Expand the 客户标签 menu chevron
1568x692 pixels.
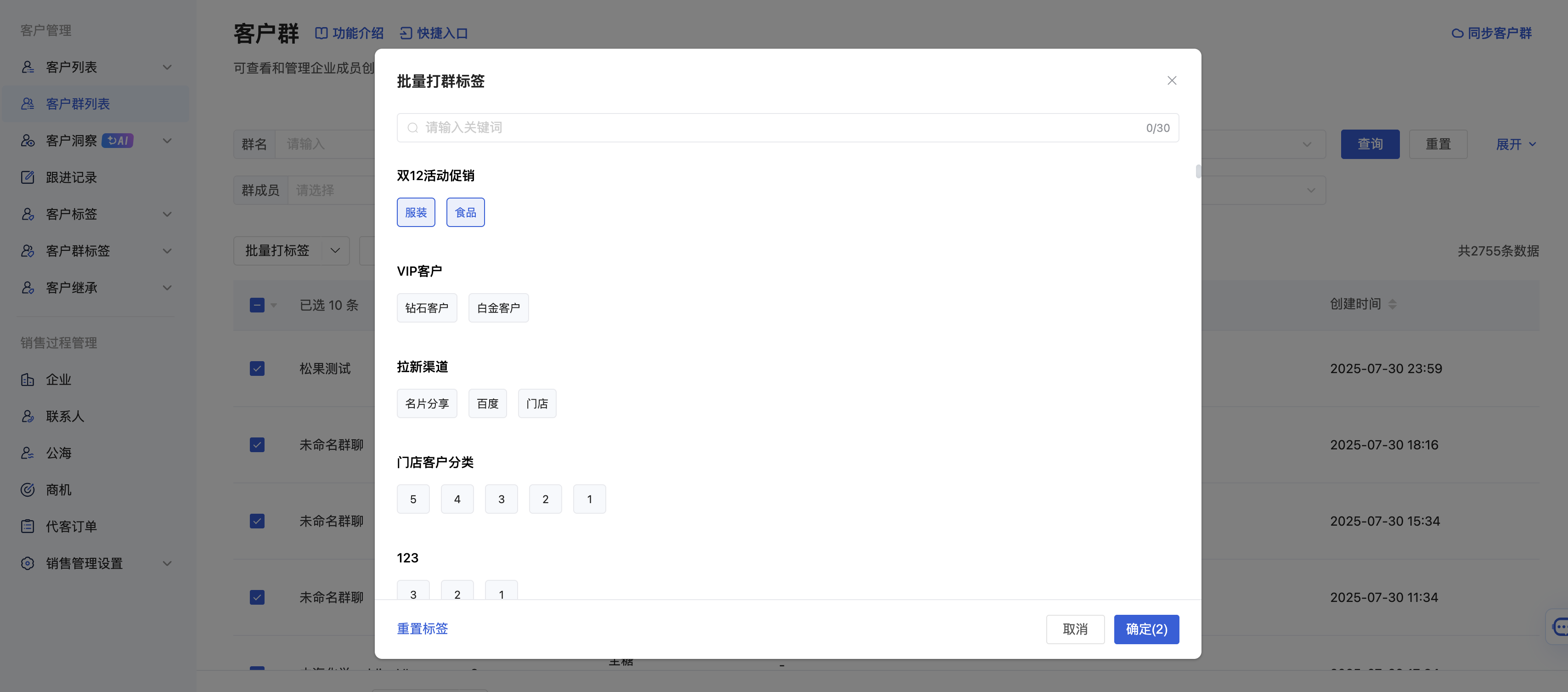[x=167, y=214]
